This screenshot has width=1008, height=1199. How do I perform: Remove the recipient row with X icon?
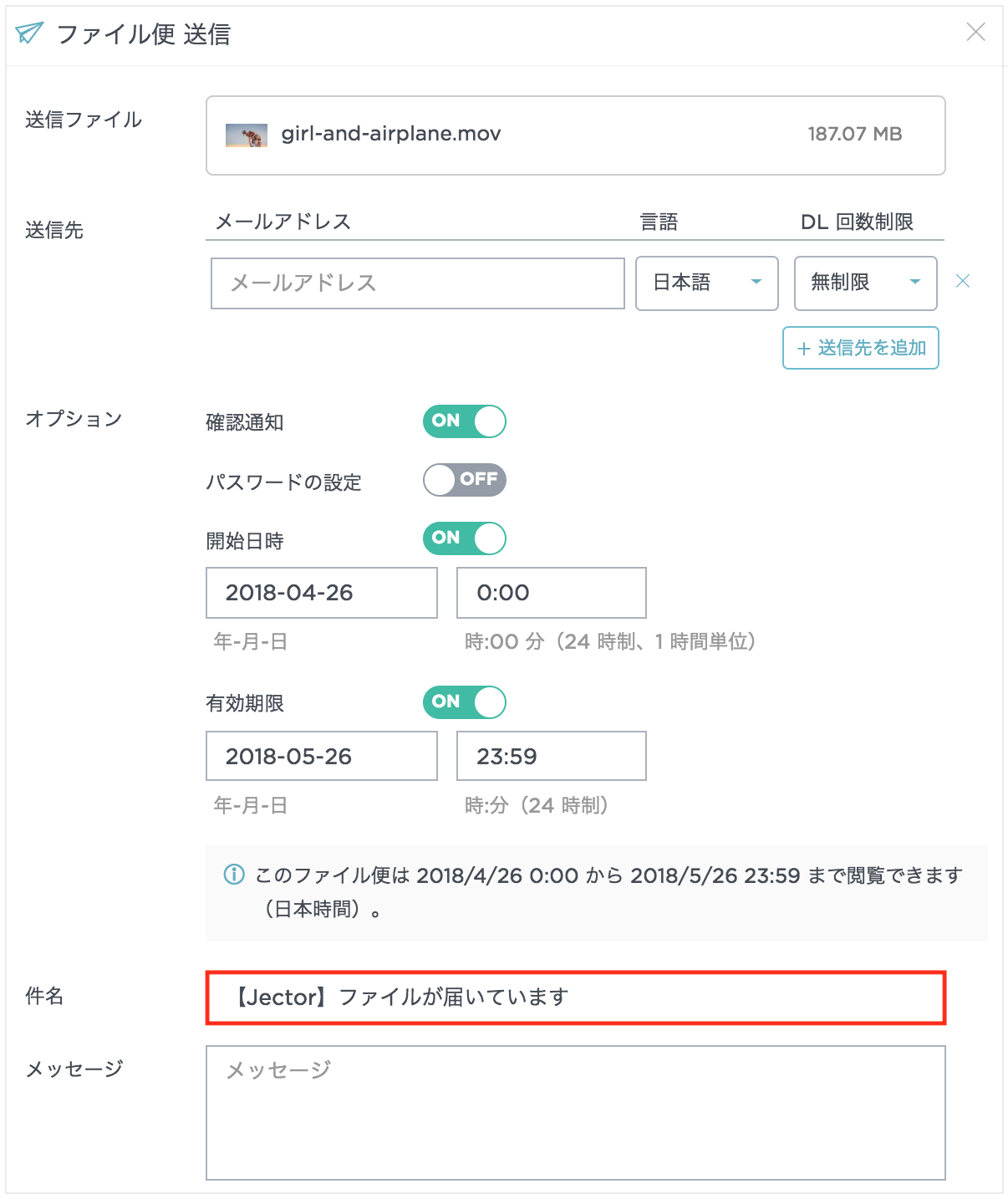(963, 281)
